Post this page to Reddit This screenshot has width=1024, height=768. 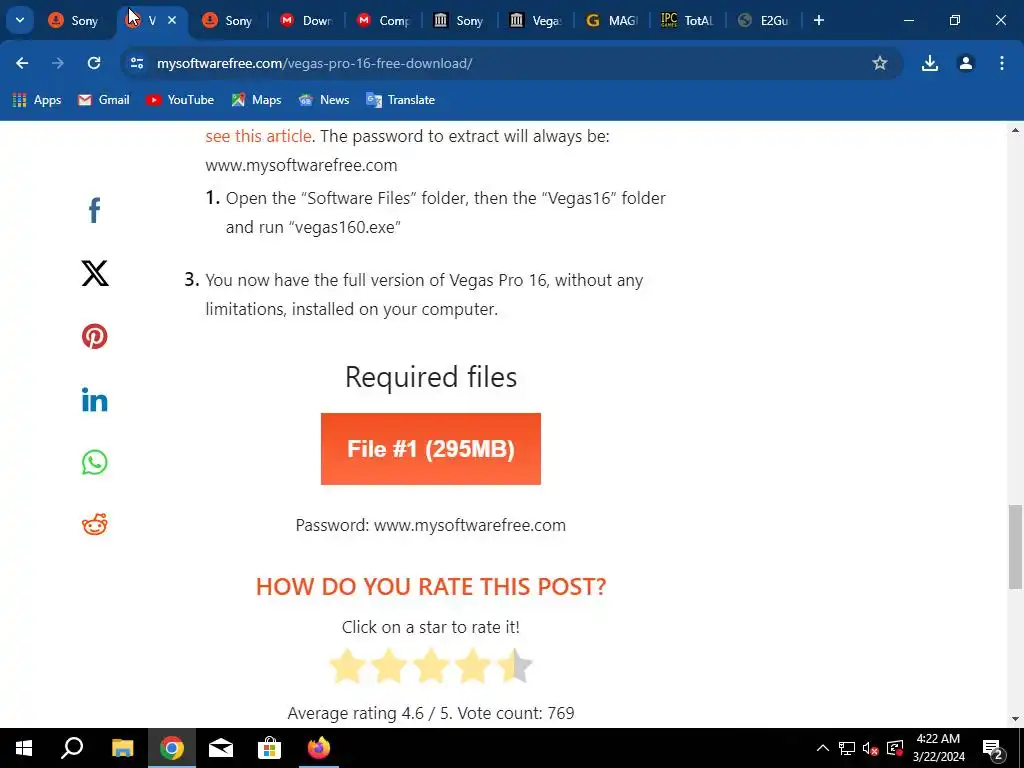[95, 524]
